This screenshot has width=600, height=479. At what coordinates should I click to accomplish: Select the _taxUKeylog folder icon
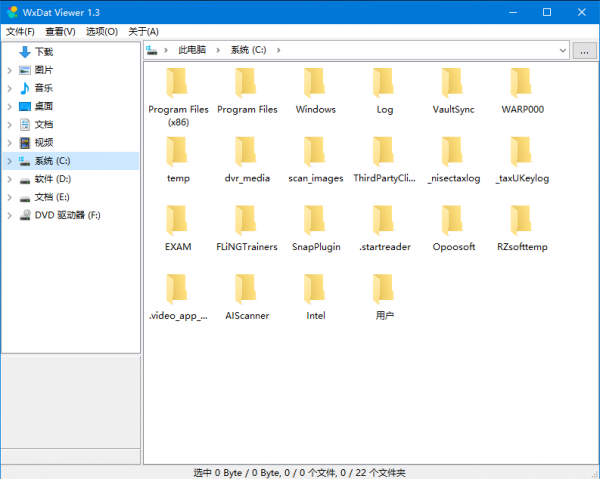click(x=522, y=152)
